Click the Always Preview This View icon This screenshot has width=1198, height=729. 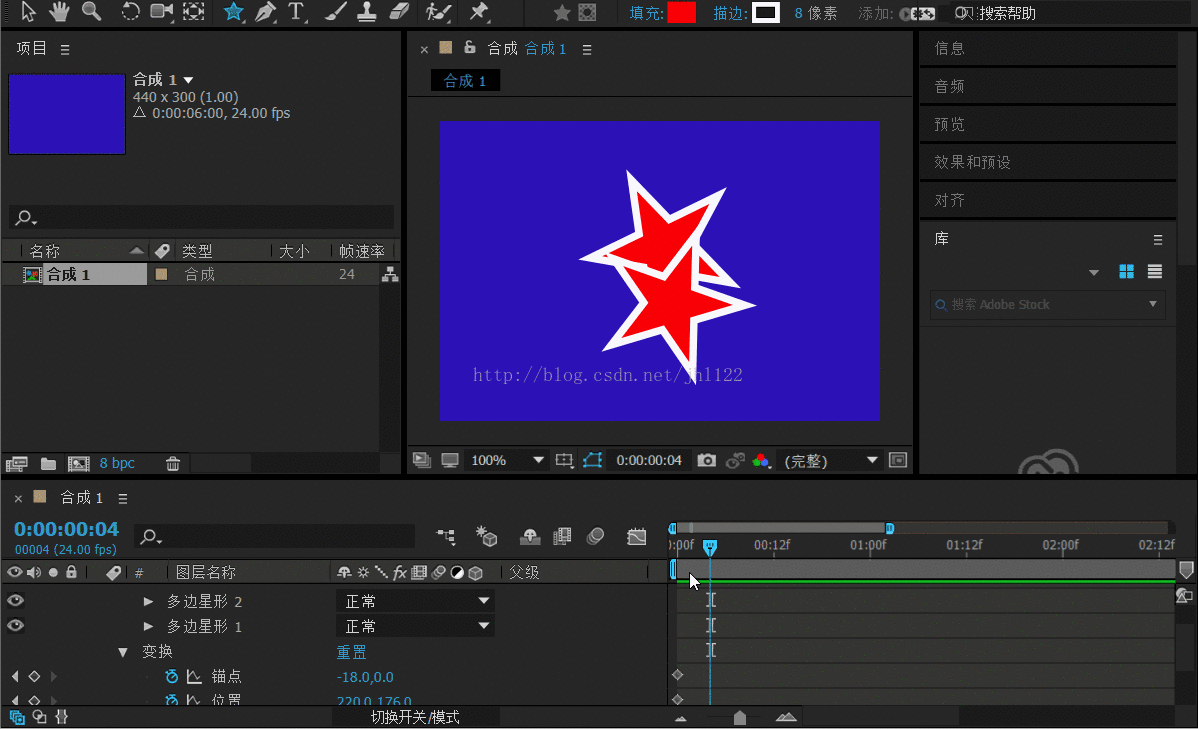click(x=421, y=460)
